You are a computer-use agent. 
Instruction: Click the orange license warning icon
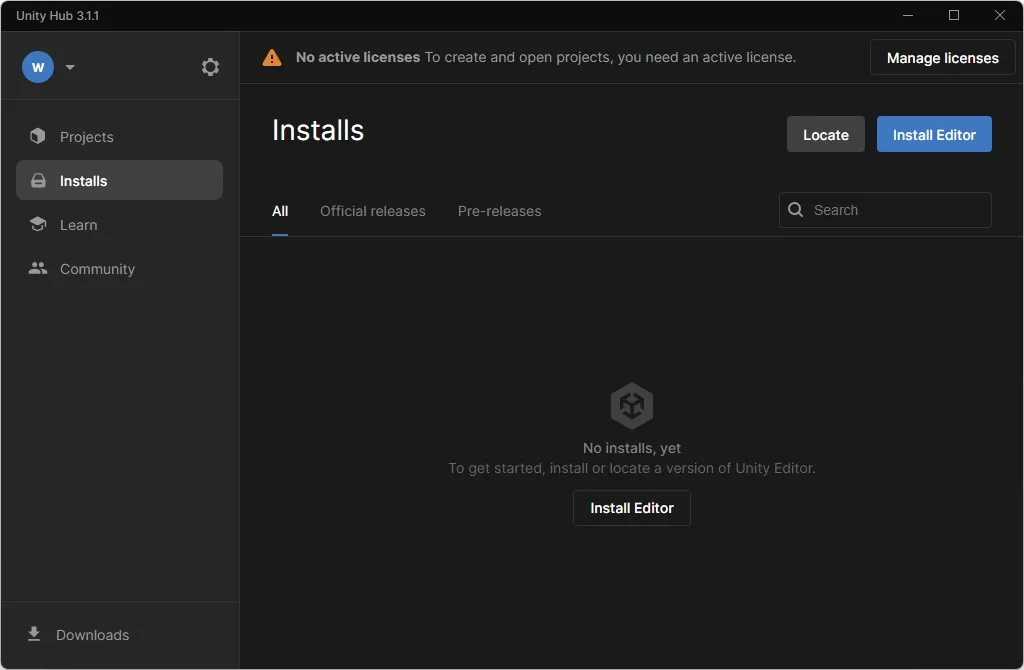(272, 57)
